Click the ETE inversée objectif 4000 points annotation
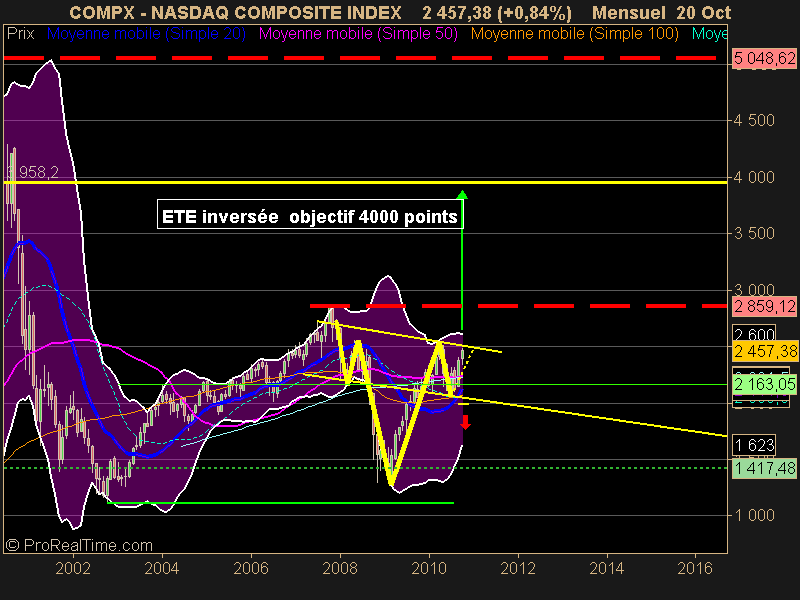 tap(310, 216)
